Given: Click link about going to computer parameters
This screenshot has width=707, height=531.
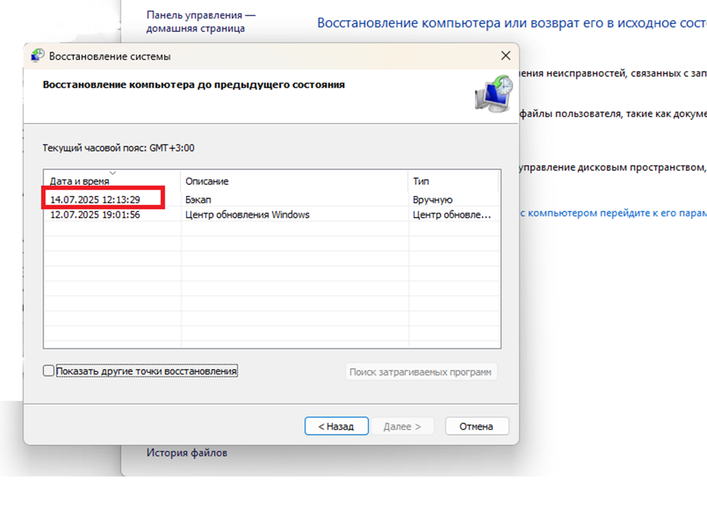Looking at the screenshot, I should point(613,213).
